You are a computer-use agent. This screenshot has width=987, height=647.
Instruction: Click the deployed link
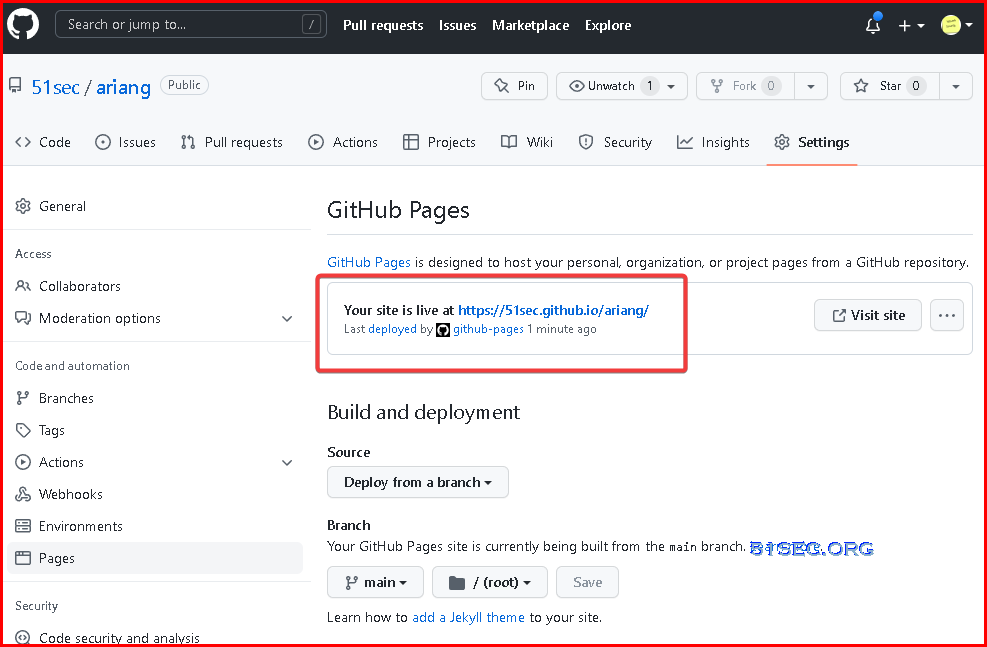pyautogui.click(x=392, y=329)
